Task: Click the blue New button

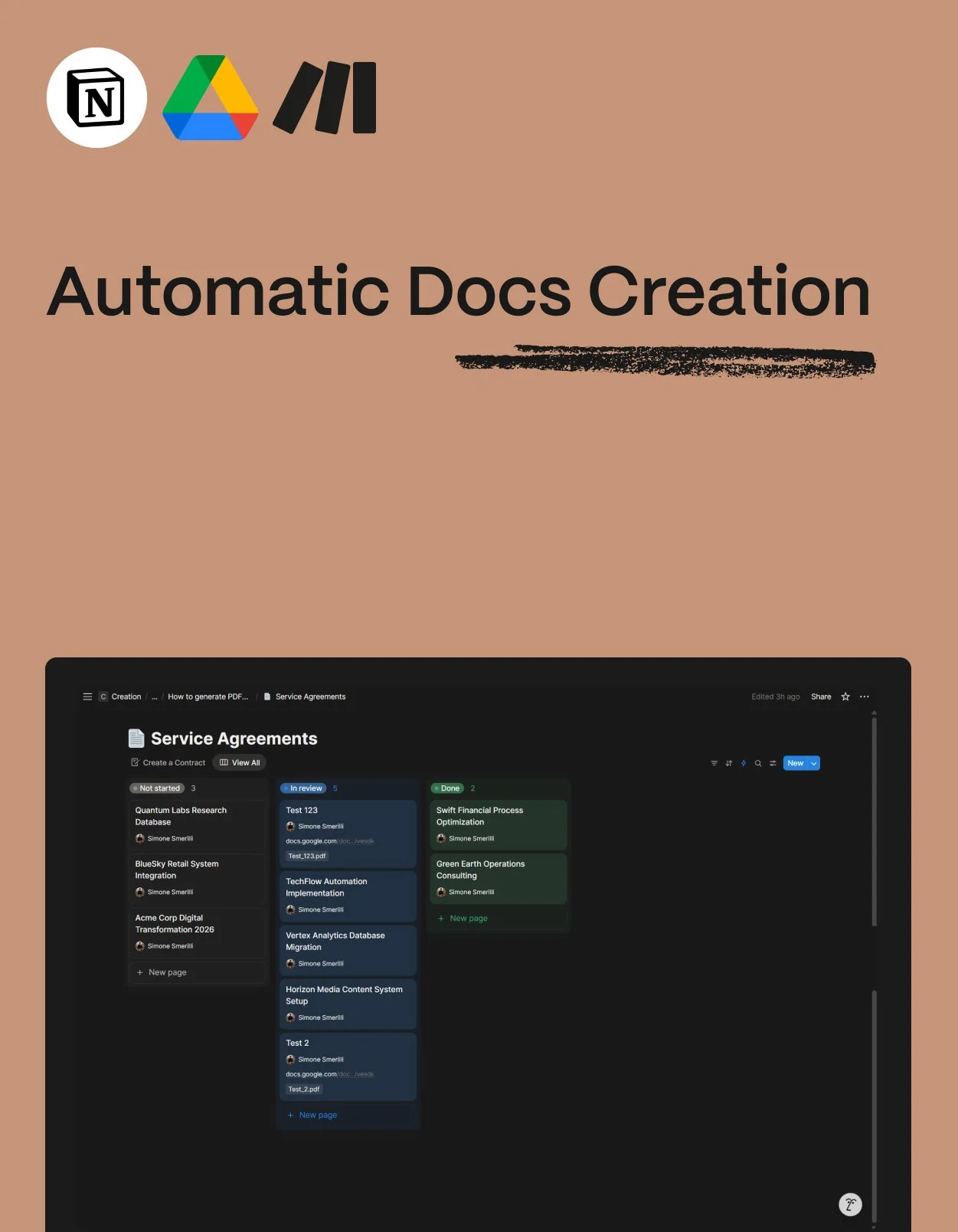Action: [796, 763]
